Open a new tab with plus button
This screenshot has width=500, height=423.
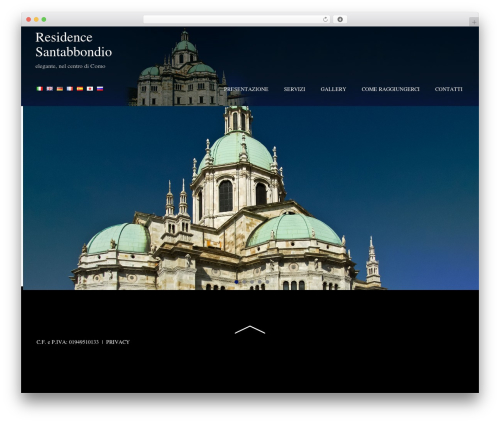click(x=474, y=22)
